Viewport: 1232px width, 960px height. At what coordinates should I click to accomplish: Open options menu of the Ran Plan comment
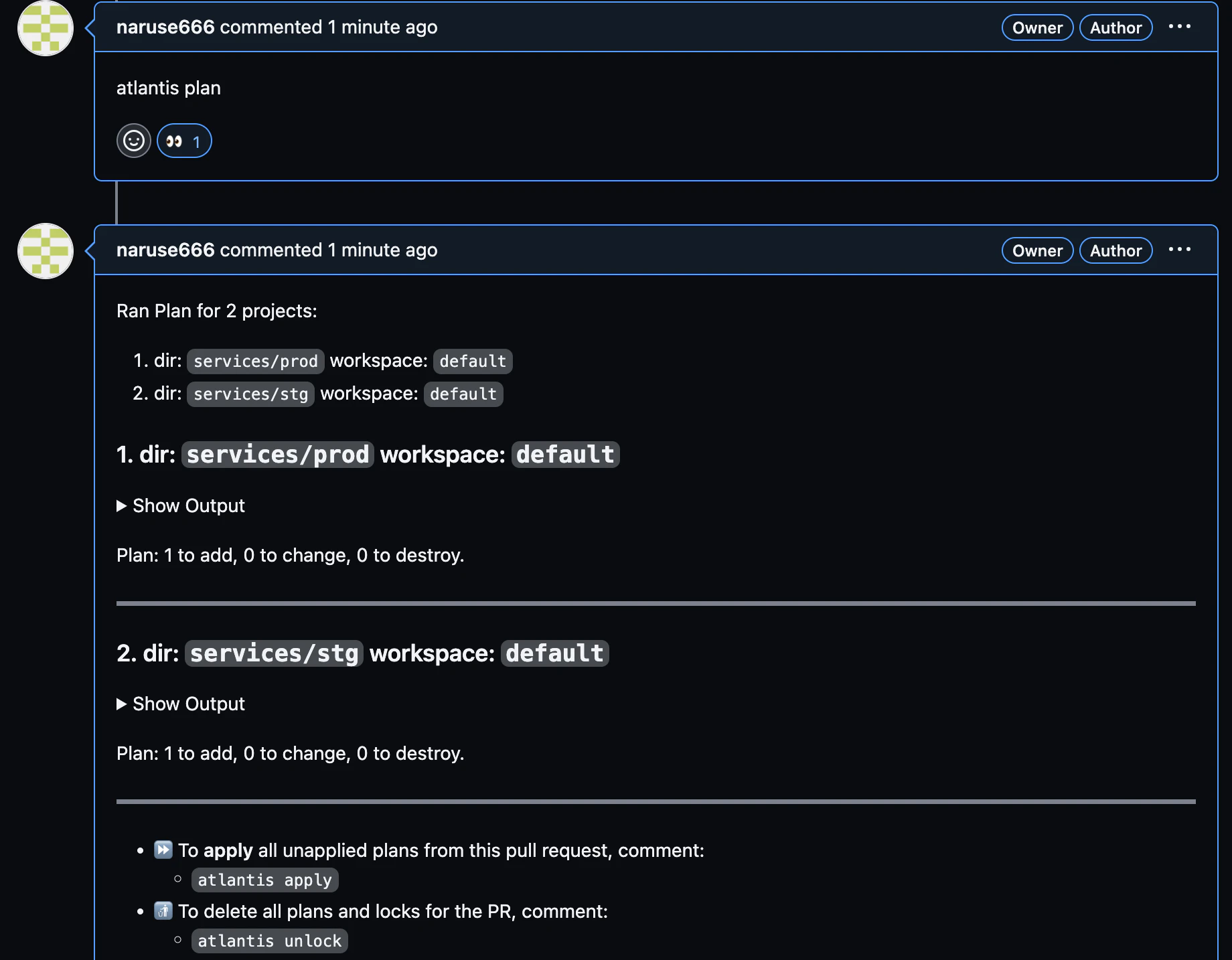pos(1179,250)
